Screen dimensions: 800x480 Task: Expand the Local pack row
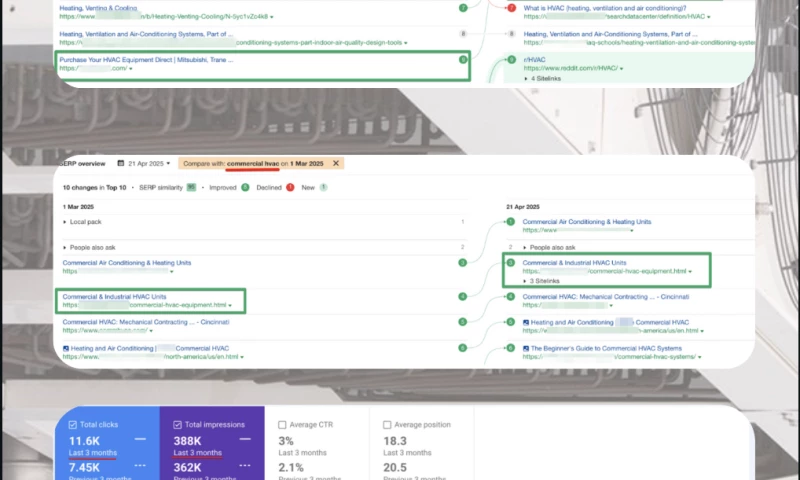tap(82, 222)
